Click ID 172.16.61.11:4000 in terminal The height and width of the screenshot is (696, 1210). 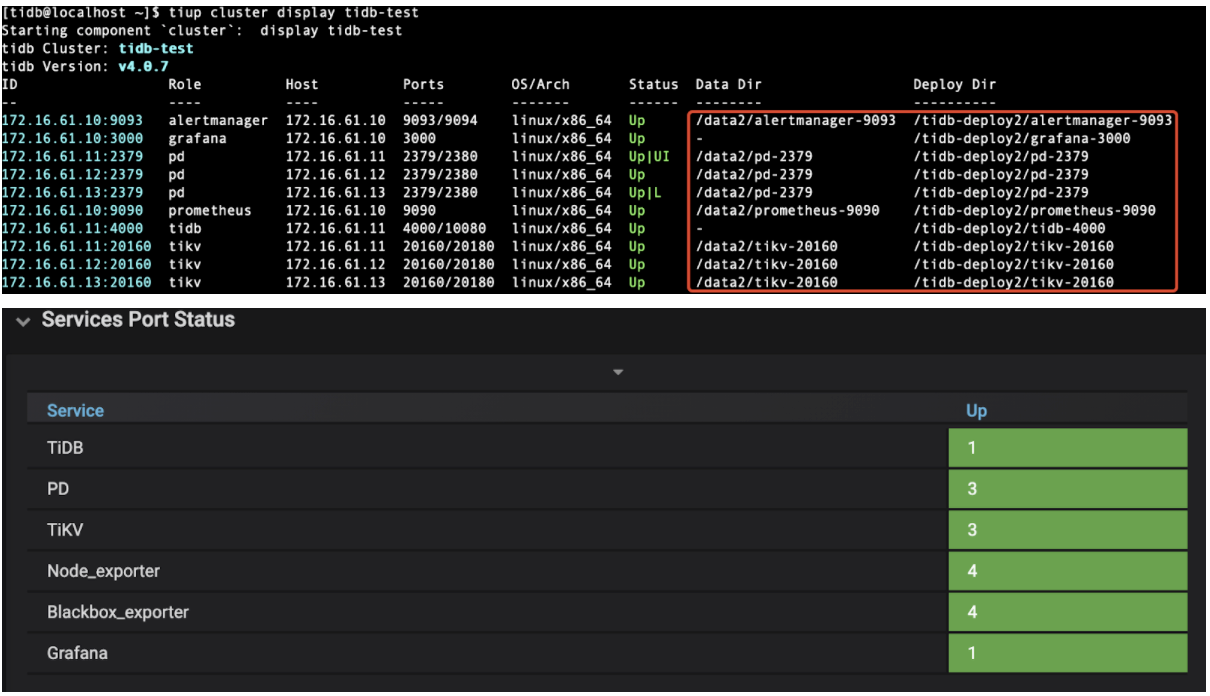coord(72,228)
